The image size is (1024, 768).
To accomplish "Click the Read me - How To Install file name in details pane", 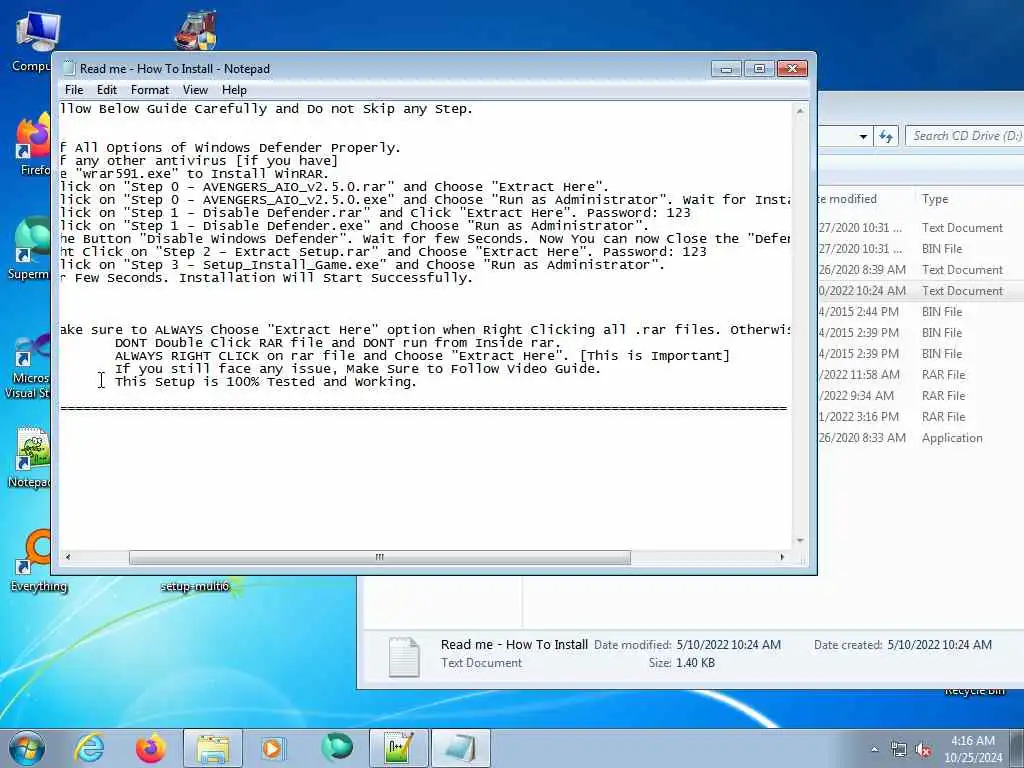I will coord(514,645).
